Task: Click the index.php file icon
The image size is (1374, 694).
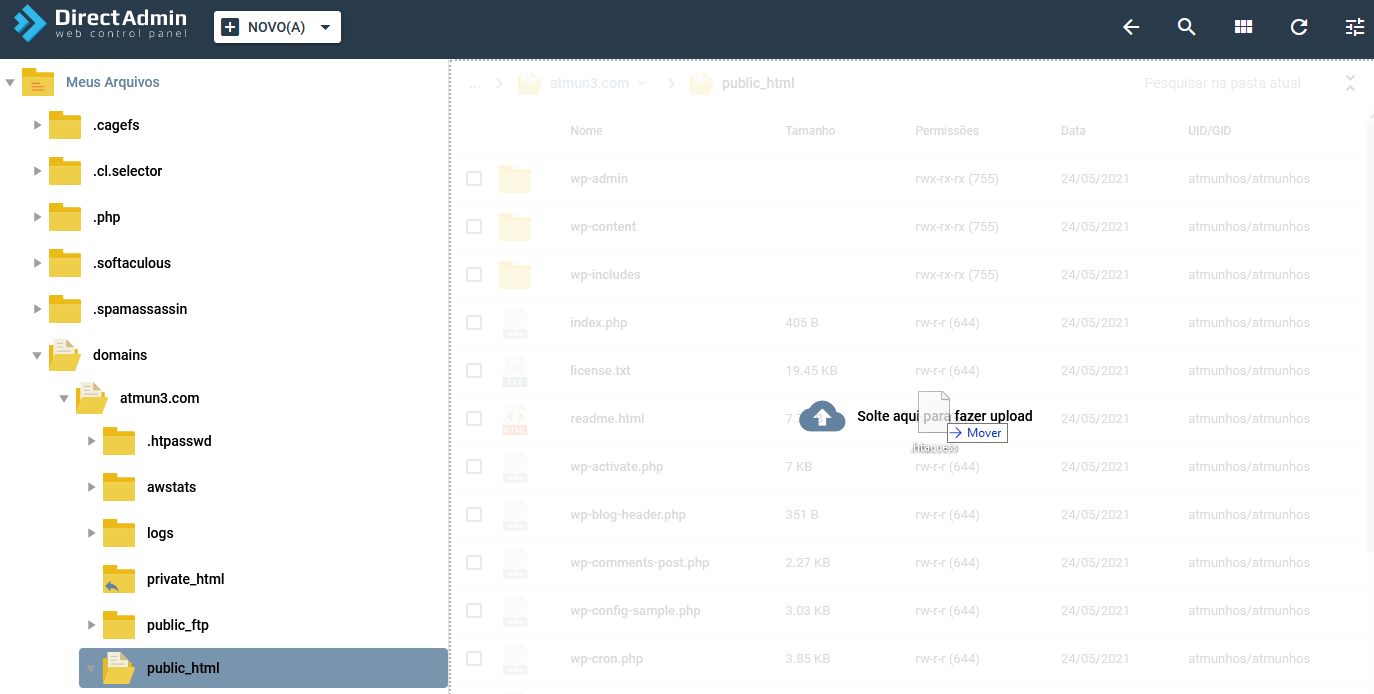Action: coord(515,322)
